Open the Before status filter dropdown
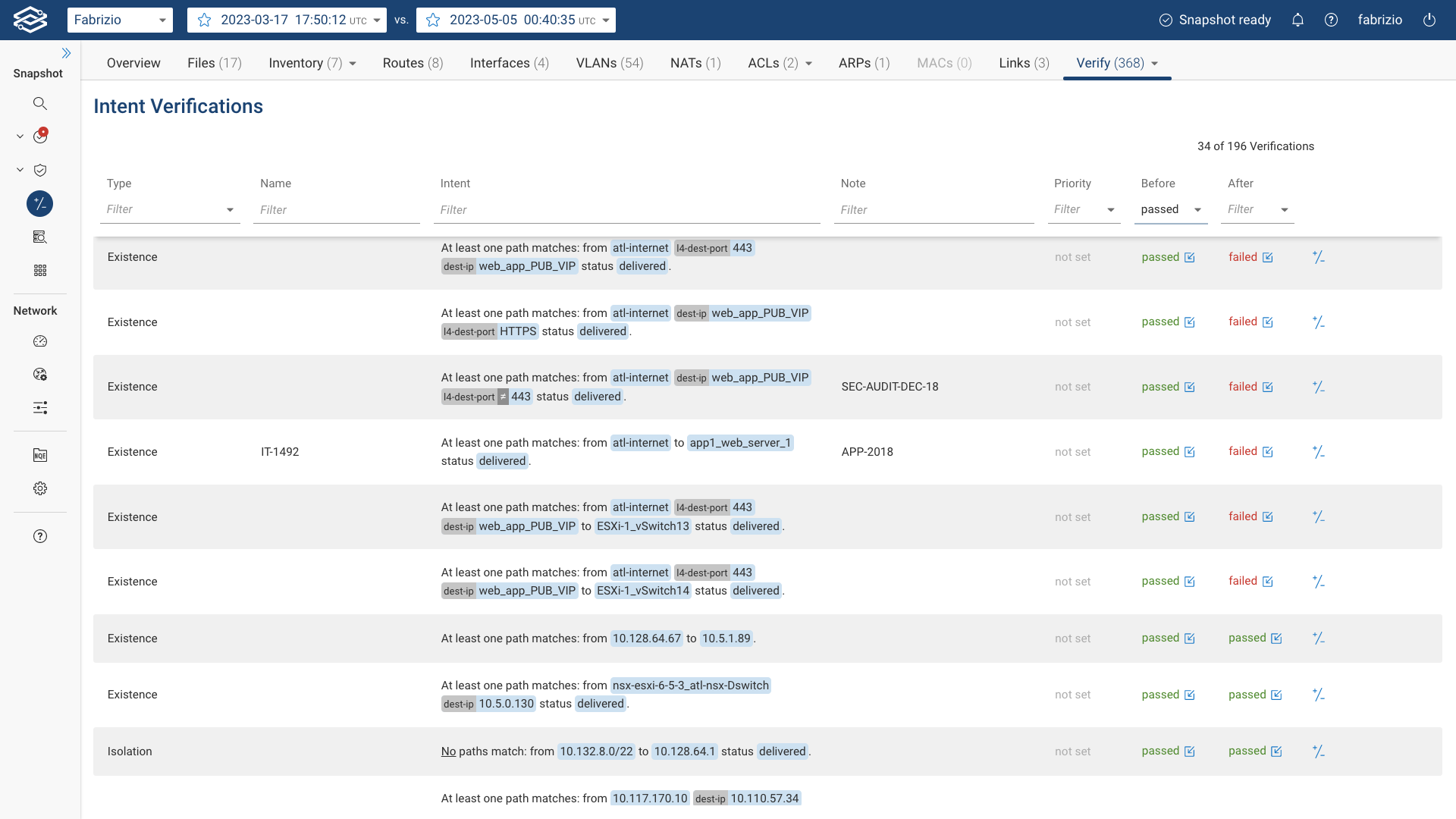This screenshot has width=1456, height=819. (1171, 210)
